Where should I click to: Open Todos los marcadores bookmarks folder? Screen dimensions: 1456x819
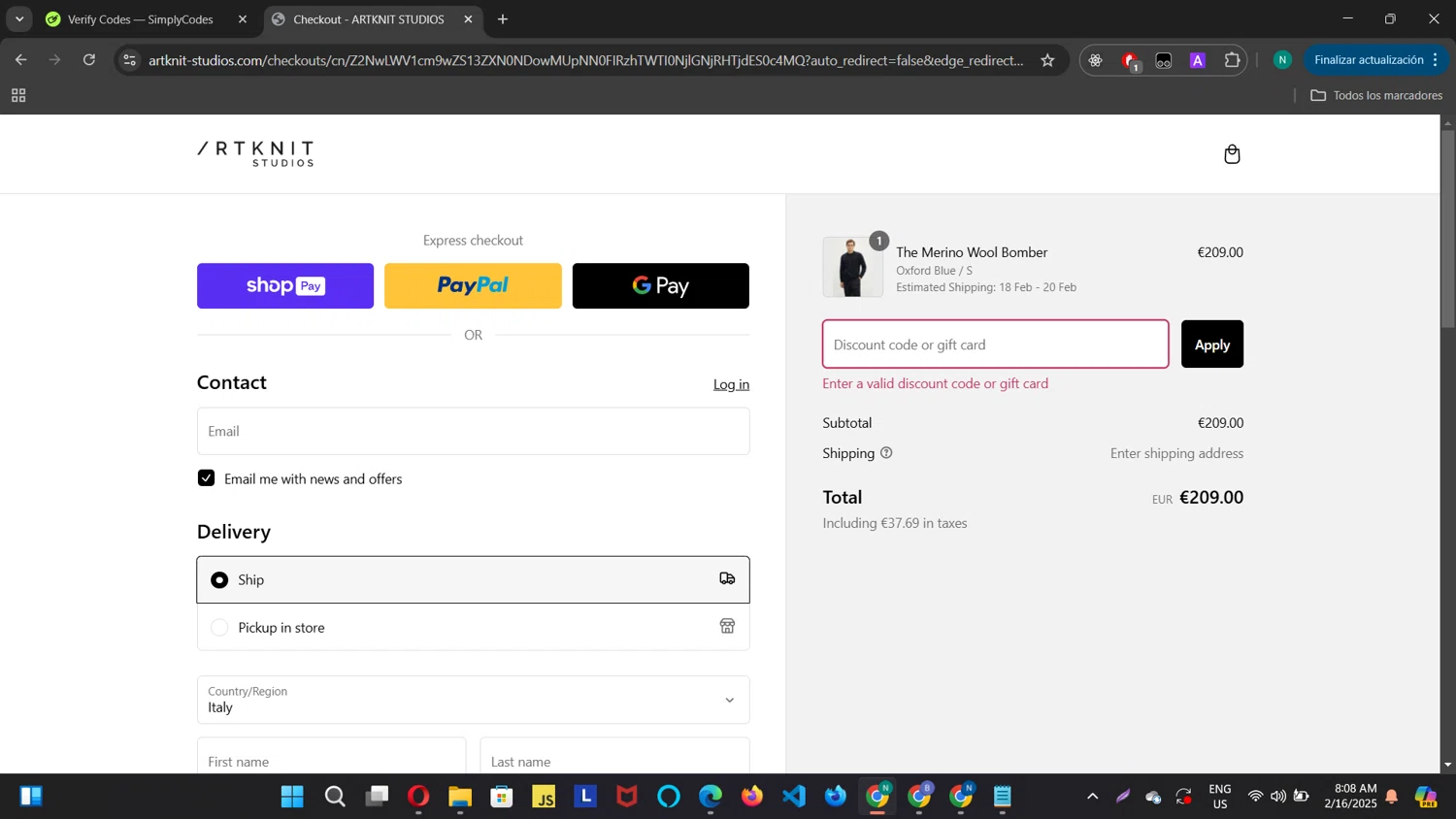click(1376, 95)
